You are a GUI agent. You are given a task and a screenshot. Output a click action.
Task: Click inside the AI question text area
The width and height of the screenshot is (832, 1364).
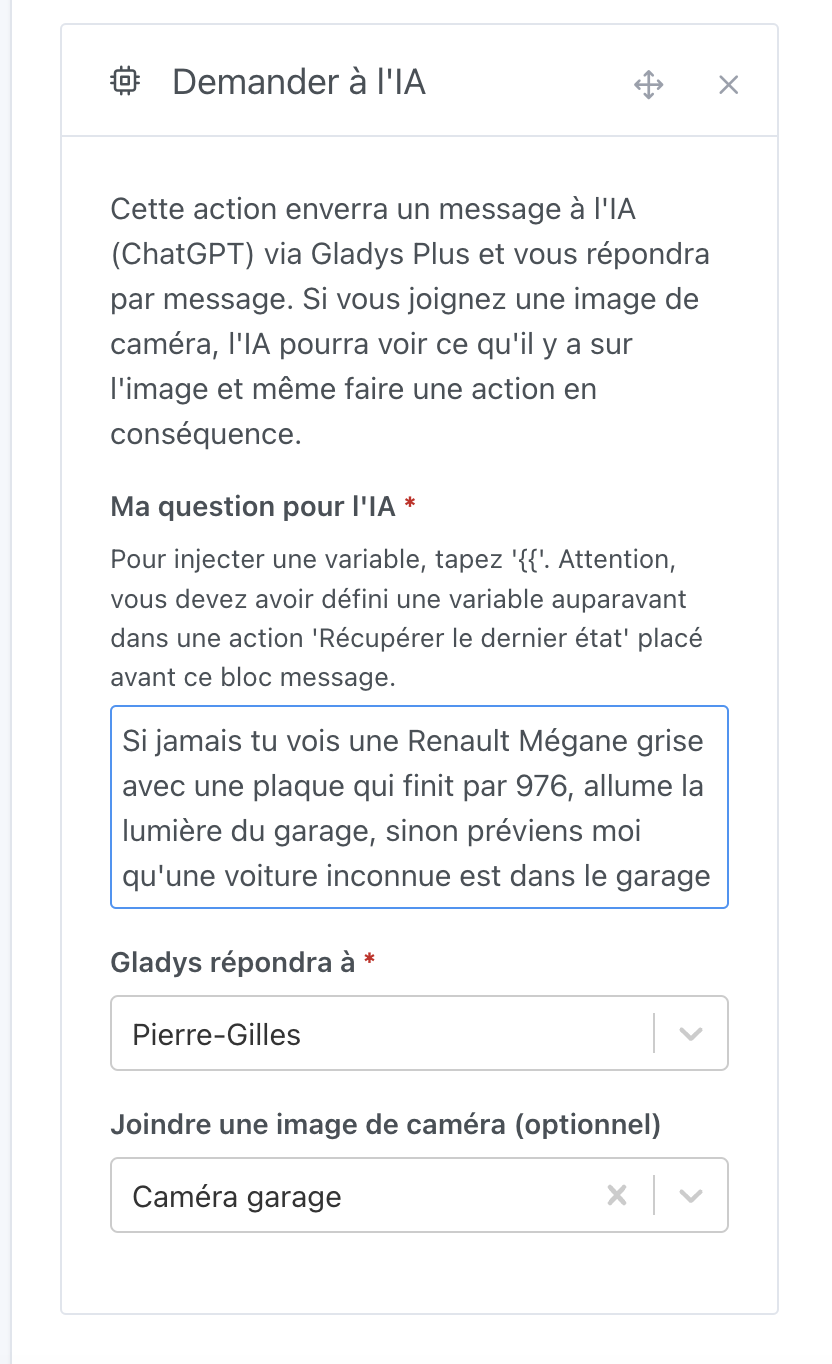[418, 807]
